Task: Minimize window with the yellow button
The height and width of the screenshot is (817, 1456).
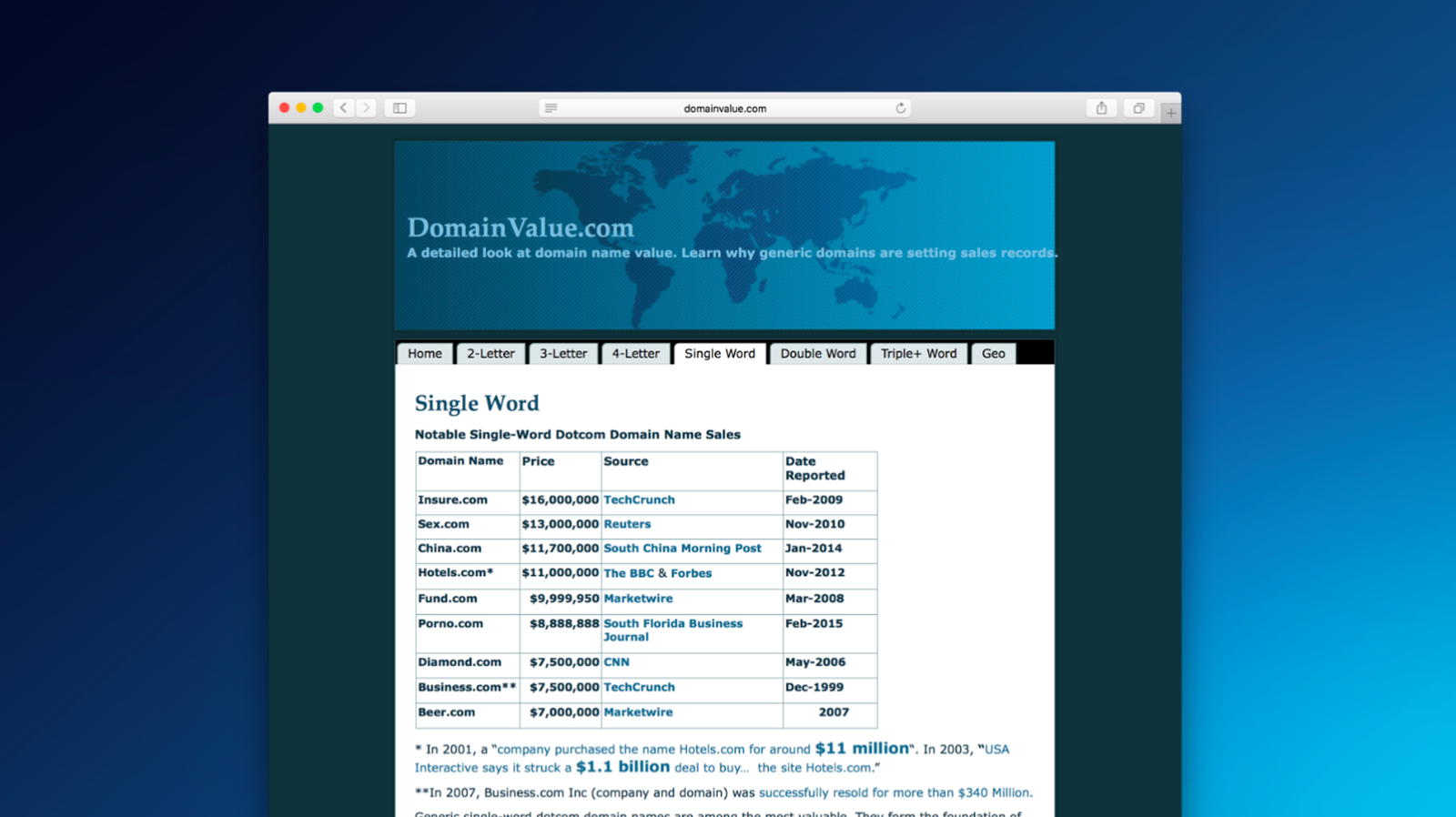Action: (x=301, y=107)
